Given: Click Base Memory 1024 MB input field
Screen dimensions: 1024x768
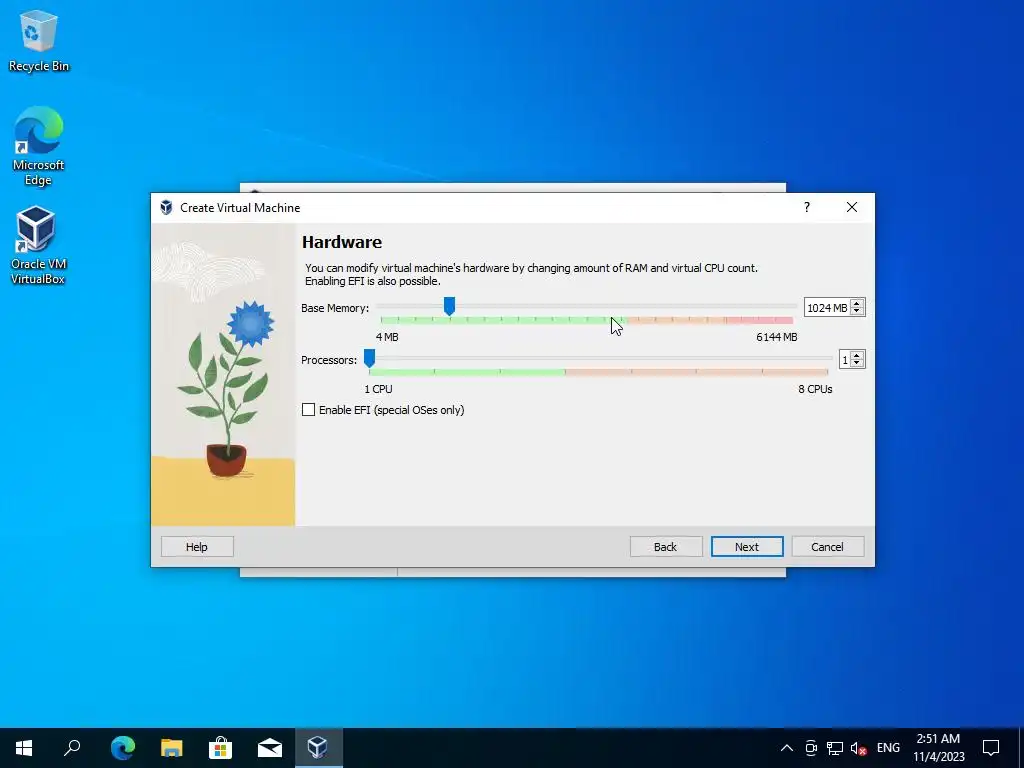Looking at the screenshot, I should 827,308.
